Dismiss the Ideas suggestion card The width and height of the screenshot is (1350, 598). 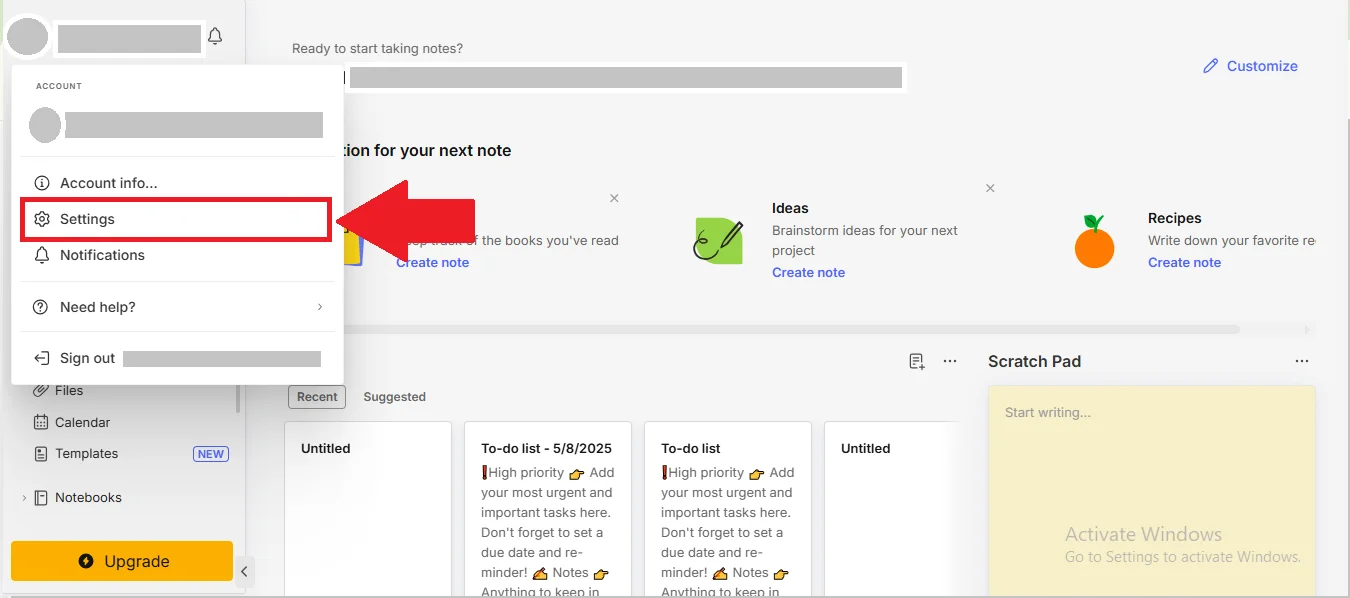pos(990,188)
